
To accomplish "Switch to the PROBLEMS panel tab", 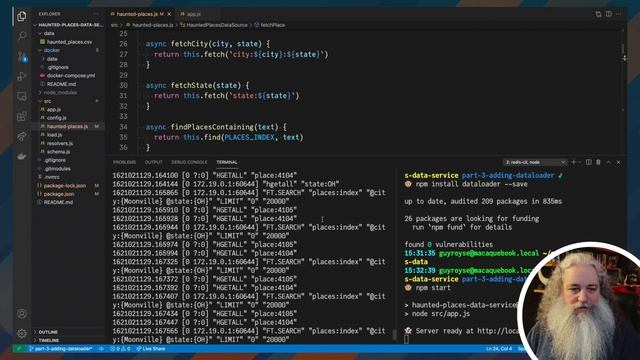I will 124,162.
